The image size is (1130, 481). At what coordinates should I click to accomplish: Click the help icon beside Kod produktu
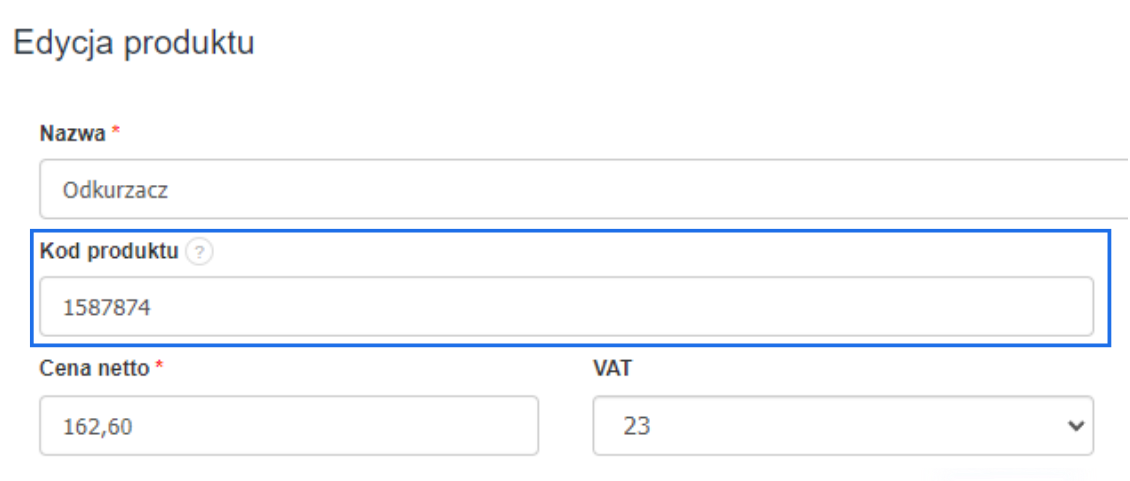coord(200,253)
